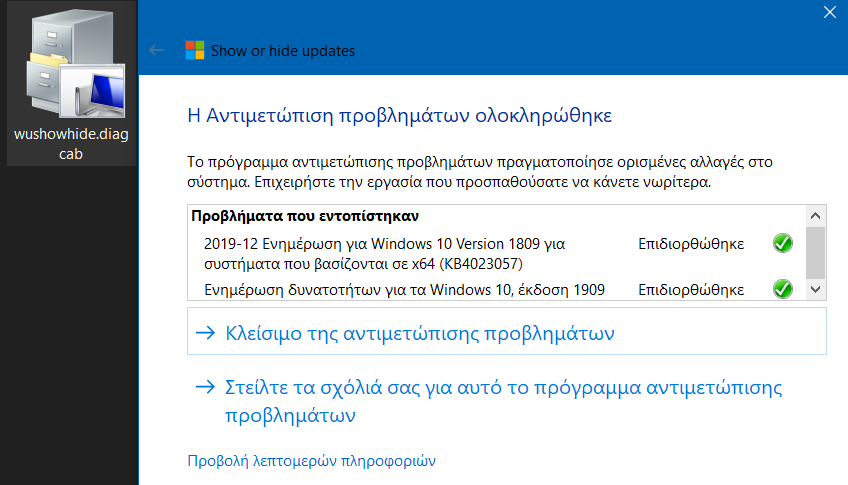The image size is (848, 485).
Task: Click the Microsoft logo beside Show or hide updates
Action: (x=195, y=50)
